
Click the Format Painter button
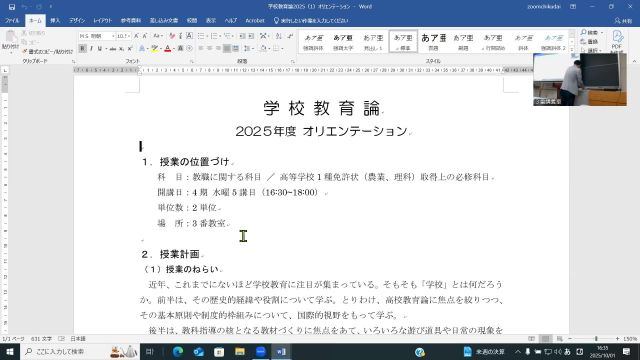[48, 52]
